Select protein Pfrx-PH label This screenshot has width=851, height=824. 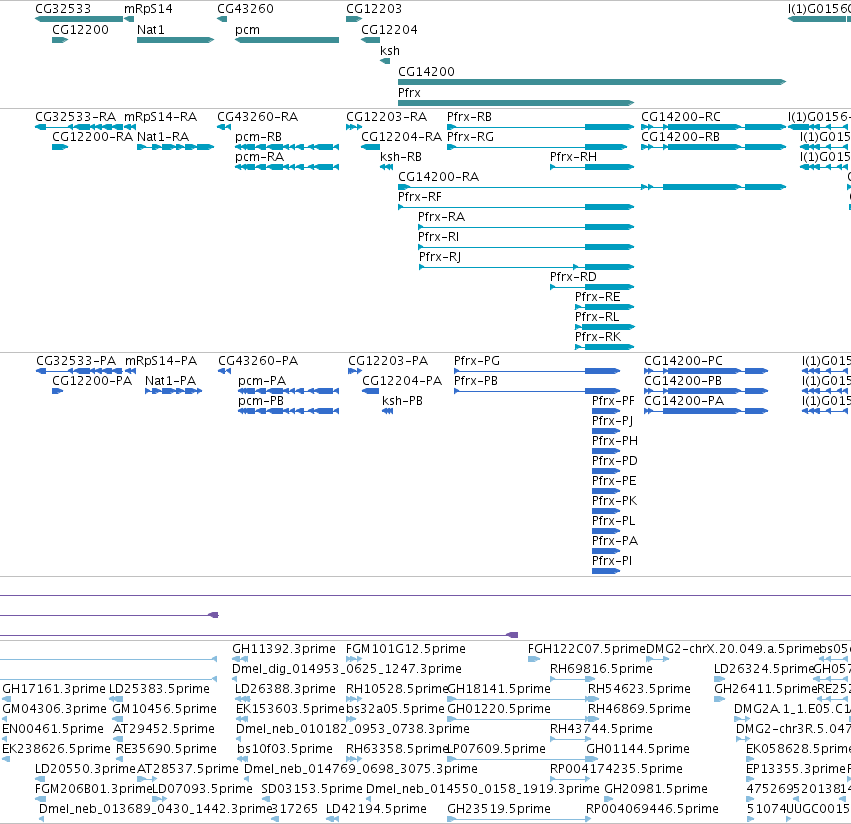click(615, 441)
